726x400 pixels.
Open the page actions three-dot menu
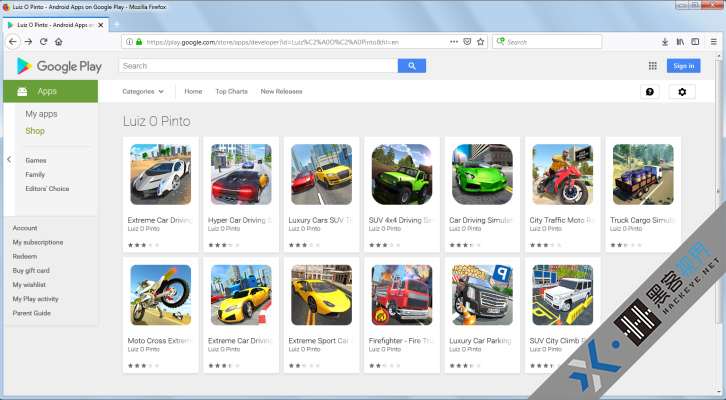454,42
